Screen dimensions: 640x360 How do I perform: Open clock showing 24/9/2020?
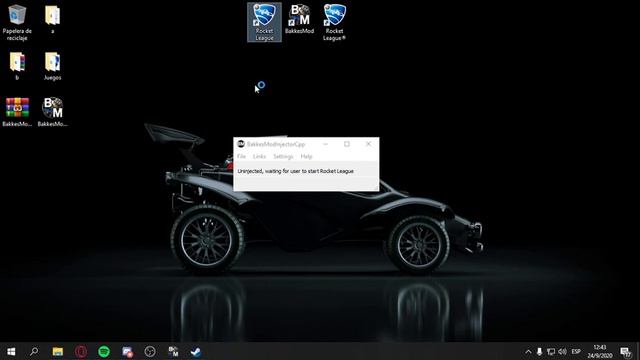pos(600,351)
